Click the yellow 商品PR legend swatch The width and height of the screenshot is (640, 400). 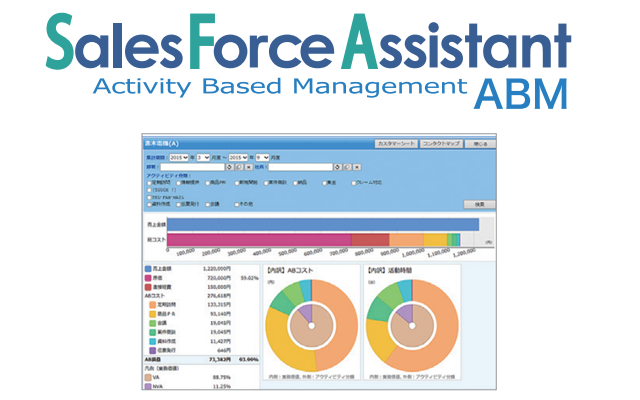(x=152, y=314)
